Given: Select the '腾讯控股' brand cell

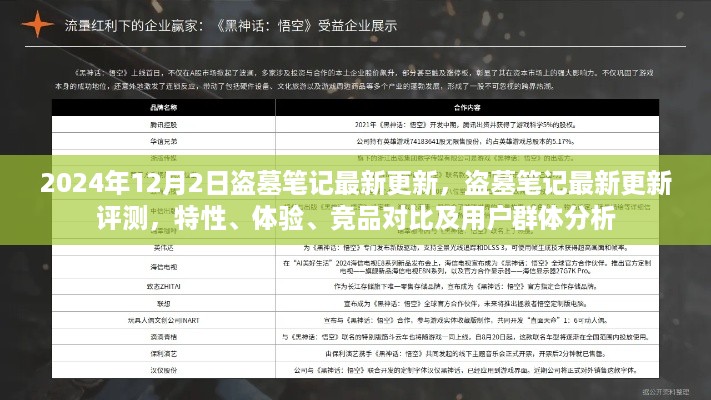Looking at the screenshot, I should point(164,124).
